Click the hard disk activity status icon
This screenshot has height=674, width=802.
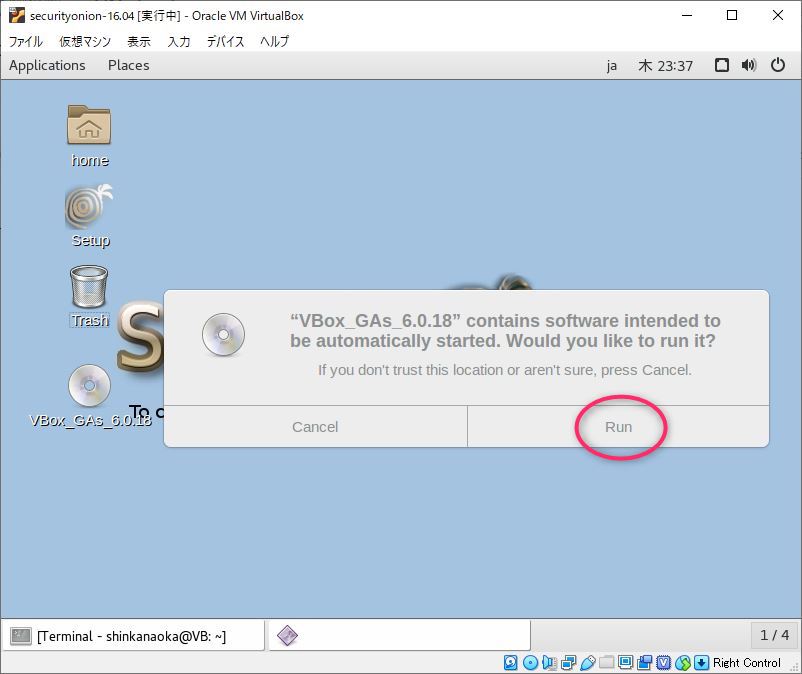[x=510, y=663]
